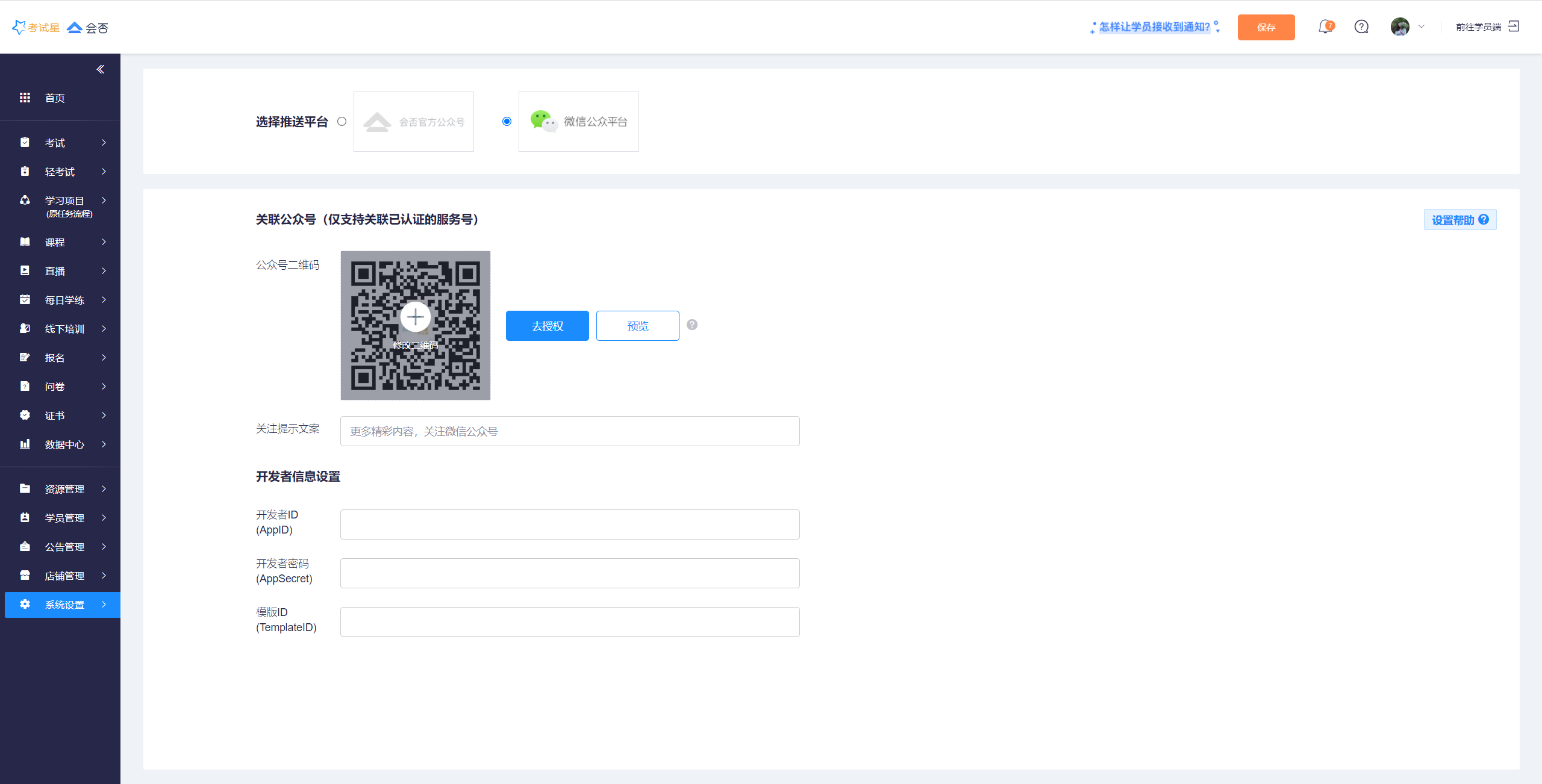This screenshot has height=784, width=1542.
Task: Select the 微信公众平台 radio button
Action: point(507,122)
